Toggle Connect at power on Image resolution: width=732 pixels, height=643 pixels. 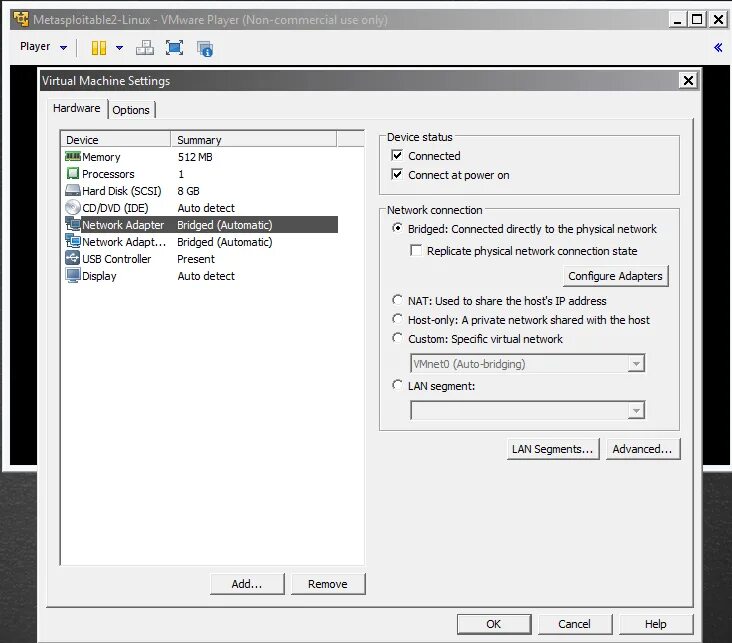(x=397, y=174)
